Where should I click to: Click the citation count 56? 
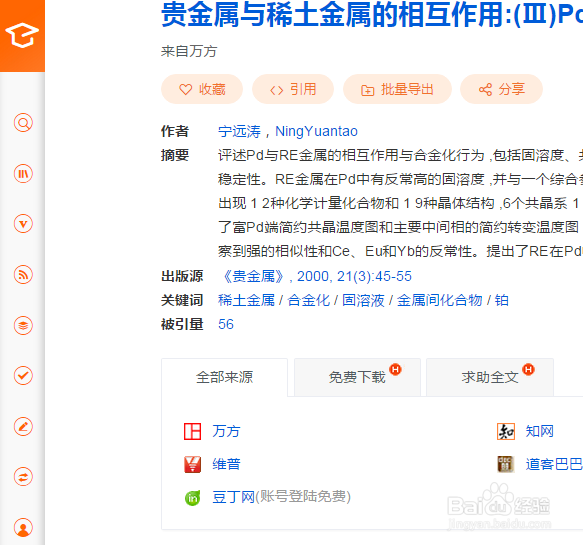pyautogui.click(x=226, y=325)
